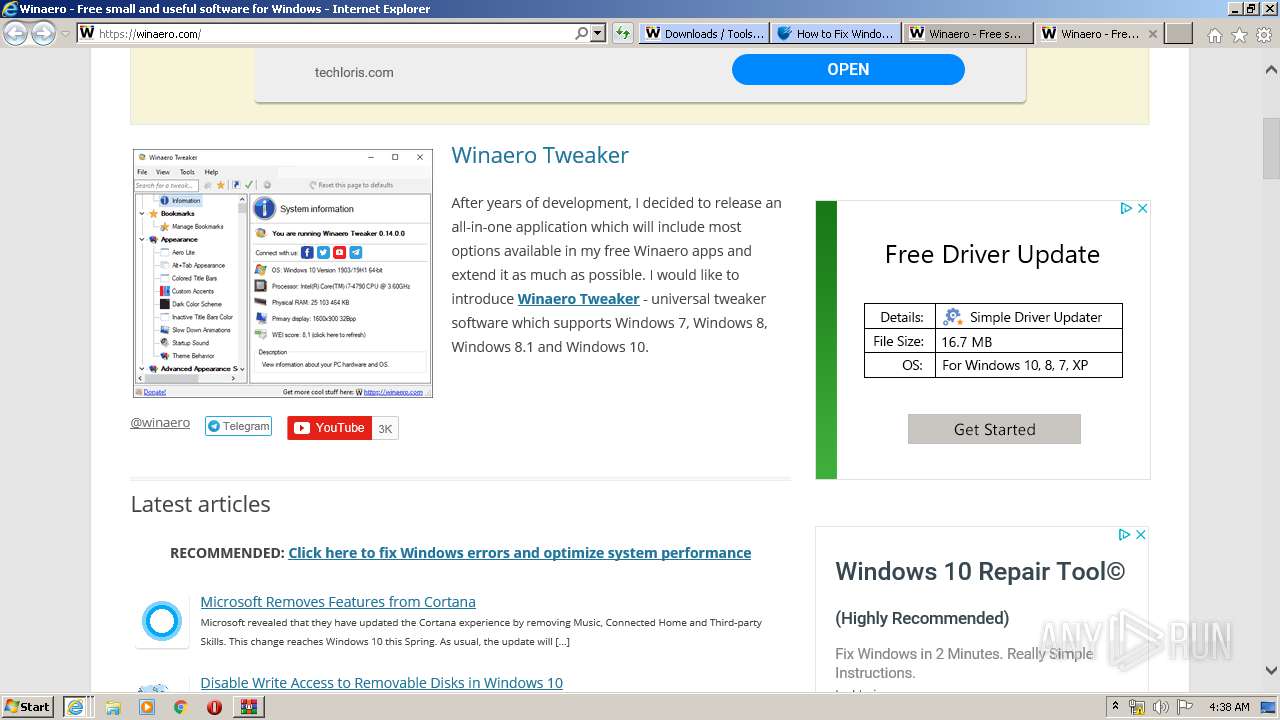Follow the @winaero Twitter link
The image size is (1280, 720).
click(160, 423)
